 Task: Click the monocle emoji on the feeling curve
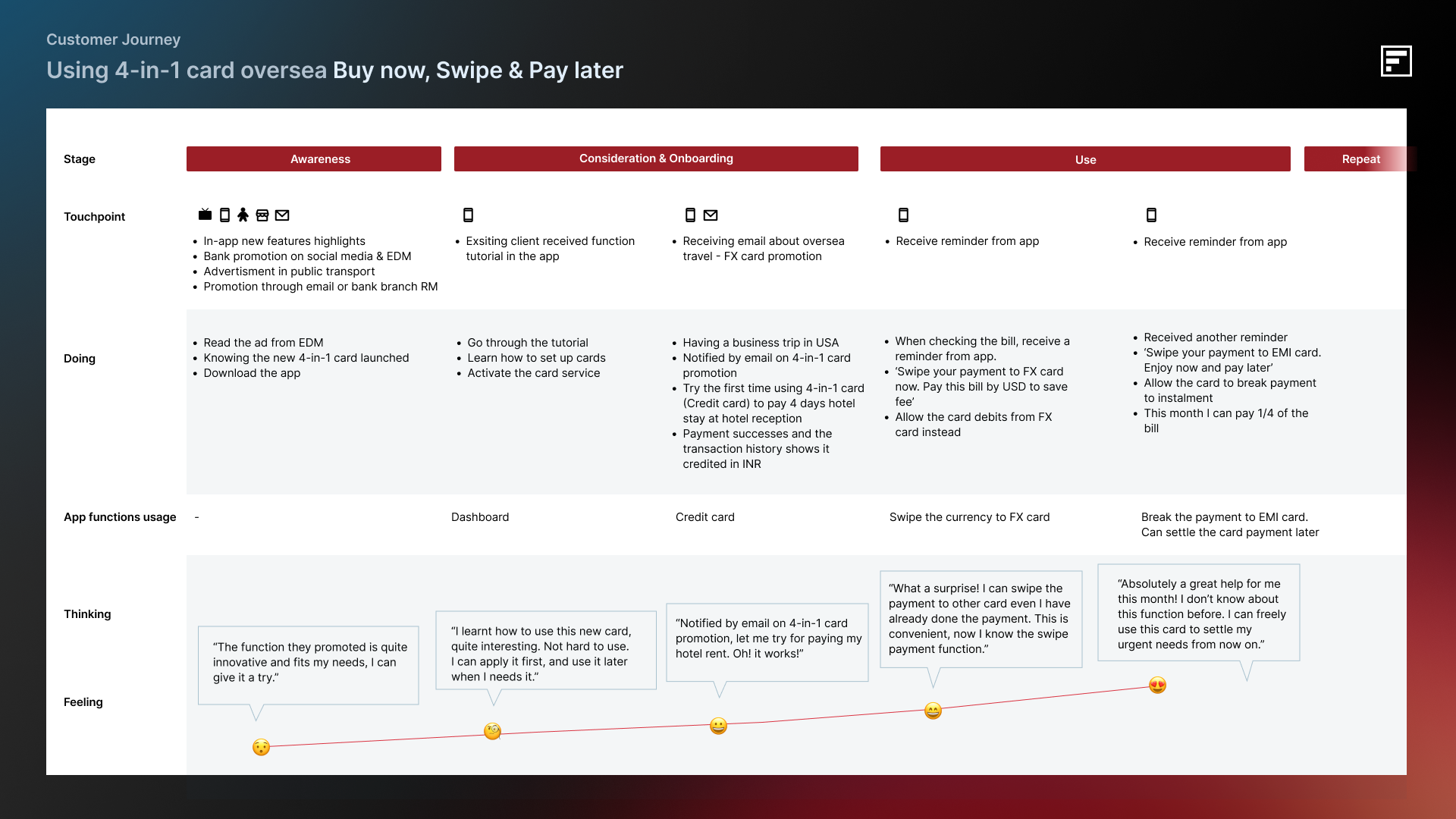coord(492,732)
